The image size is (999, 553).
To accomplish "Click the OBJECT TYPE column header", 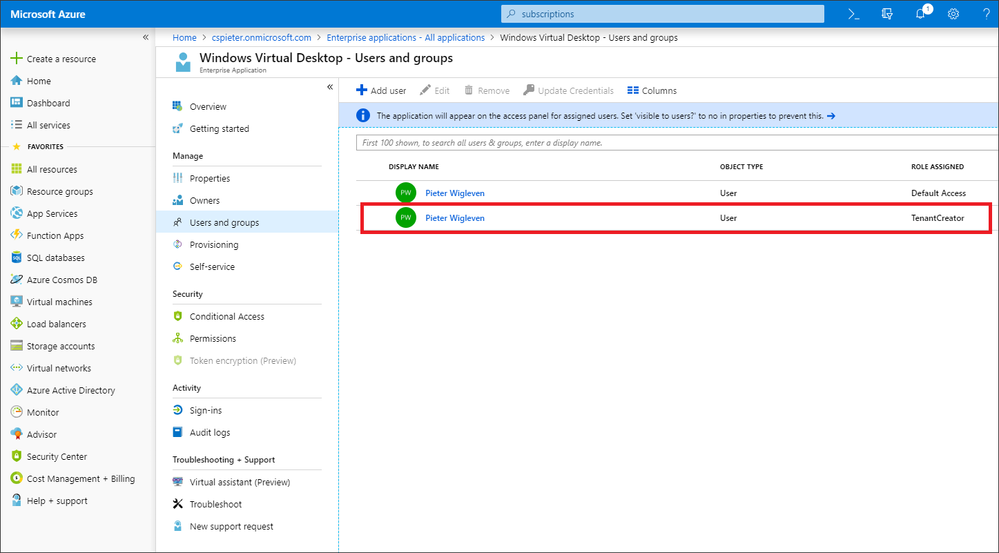I will point(741,167).
